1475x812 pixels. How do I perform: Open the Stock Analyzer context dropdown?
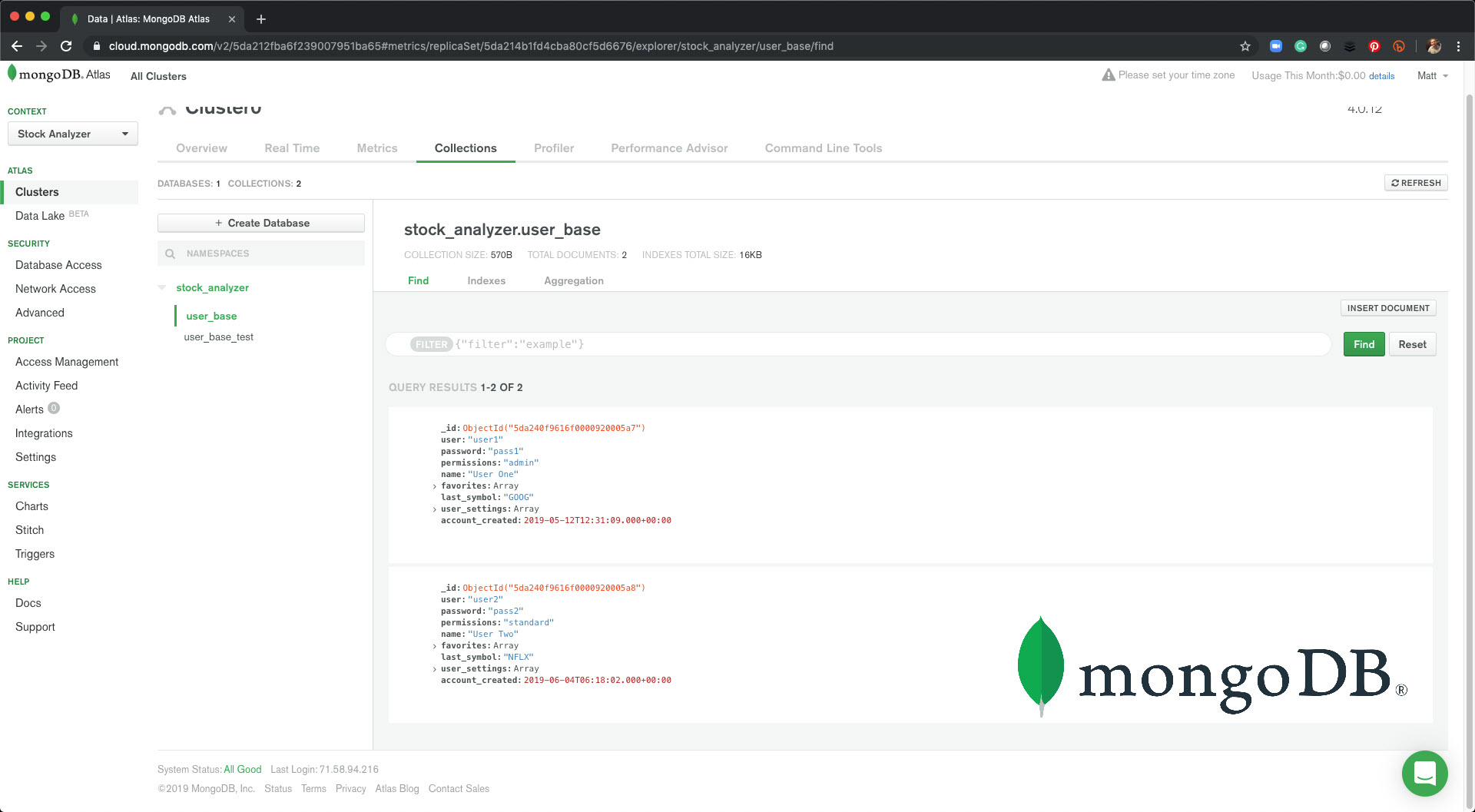(73, 134)
